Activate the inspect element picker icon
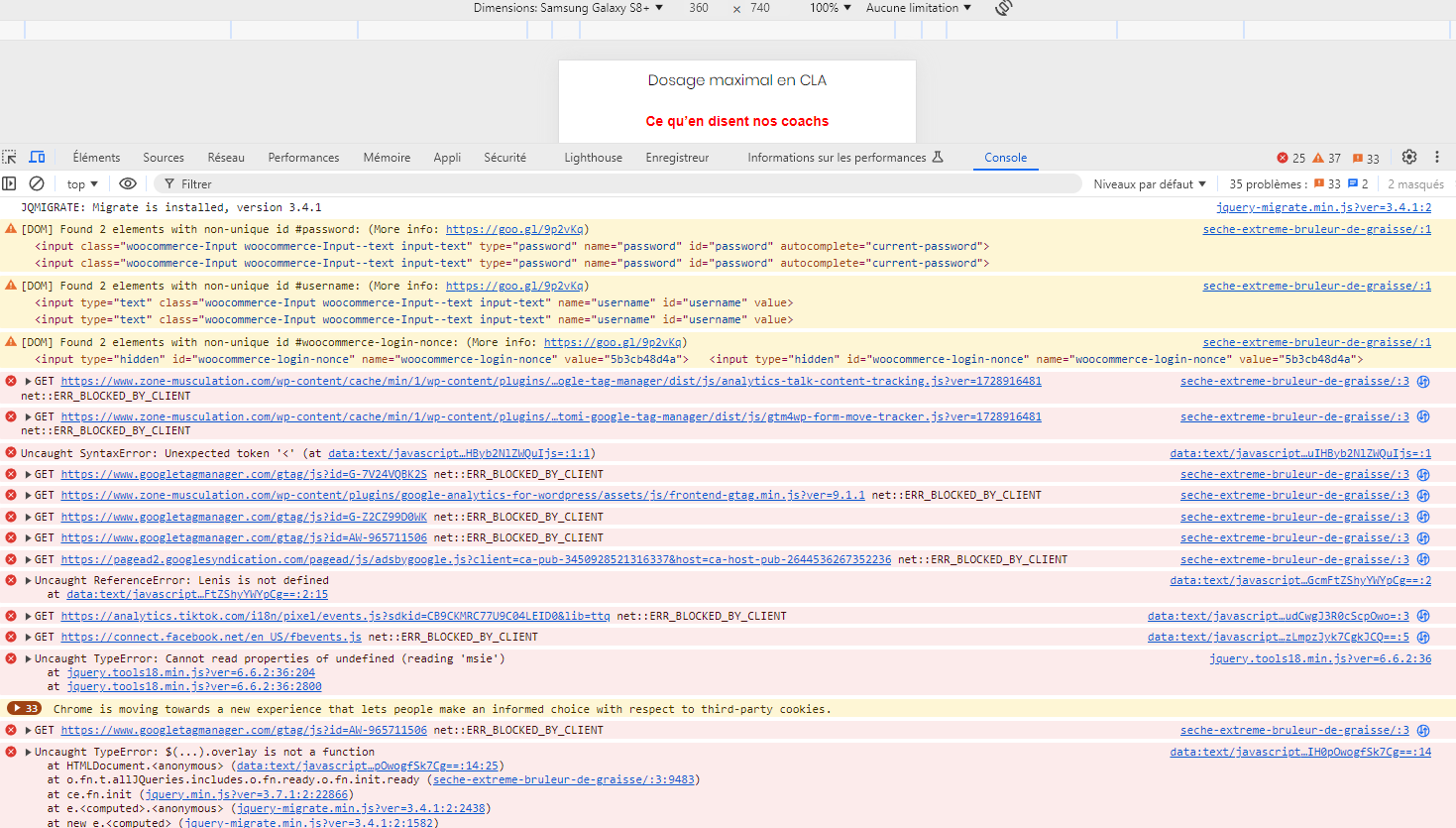 10,157
